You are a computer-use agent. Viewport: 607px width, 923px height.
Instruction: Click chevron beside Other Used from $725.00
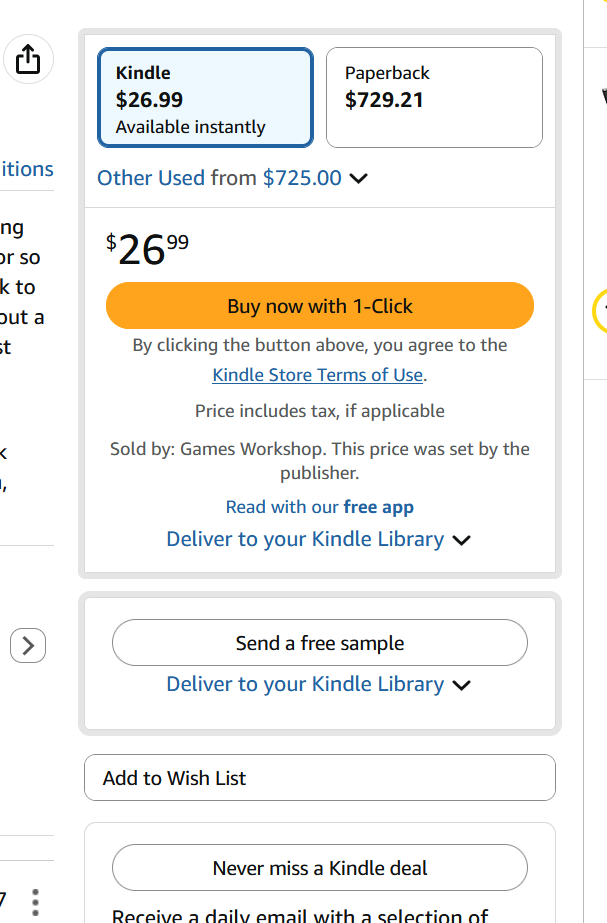click(x=358, y=178)
